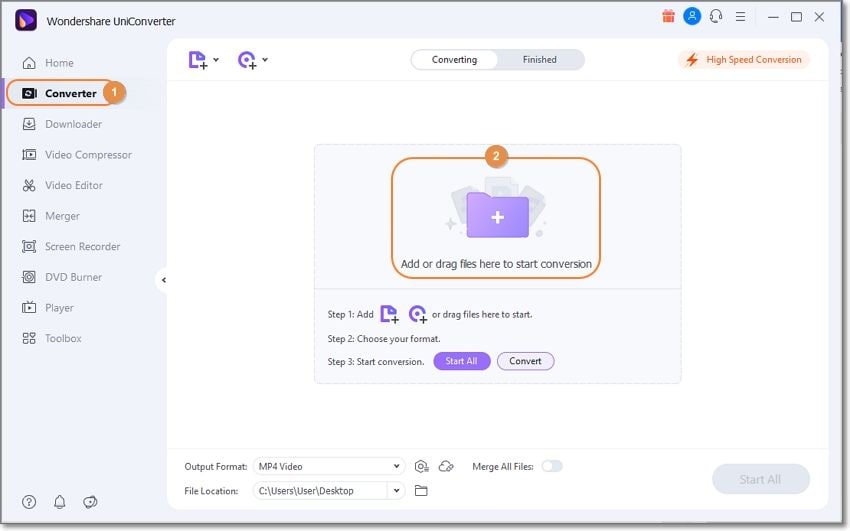Click the top toolbar Add Files icon
The height and width of the screenshot is (531, 850).
(198, 60)
